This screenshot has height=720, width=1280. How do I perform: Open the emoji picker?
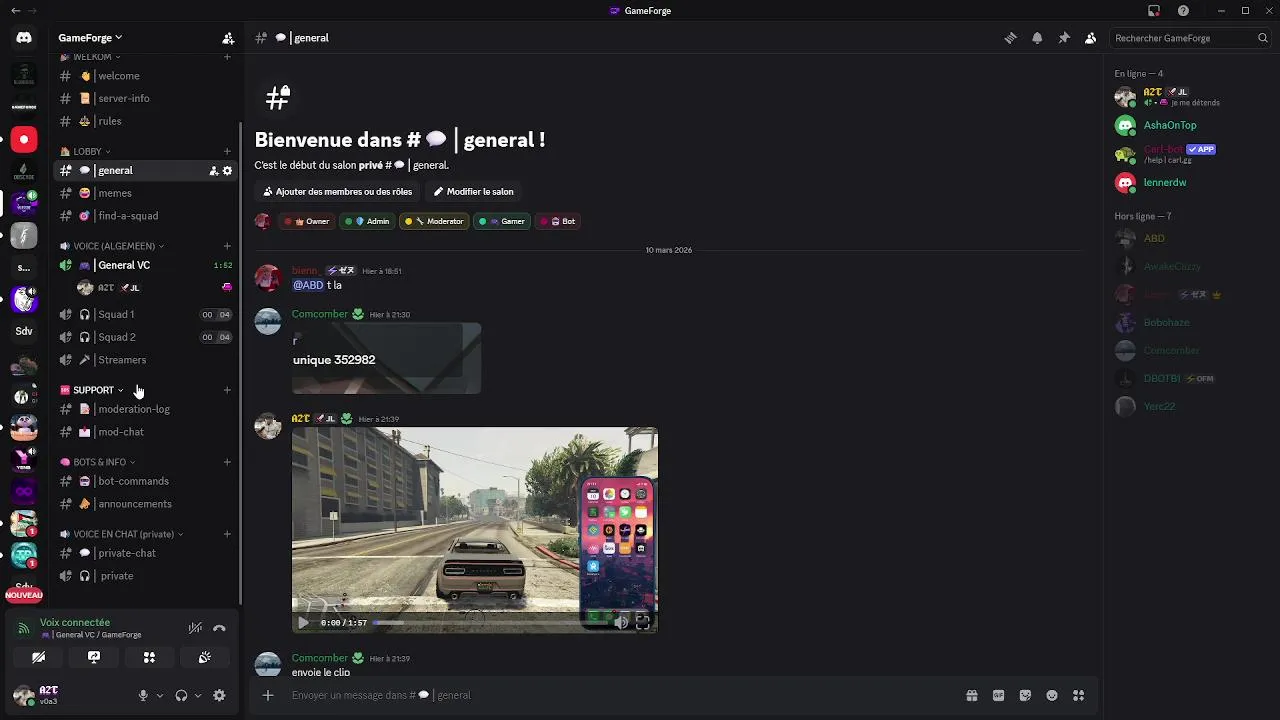click(x=1052, y=695)
